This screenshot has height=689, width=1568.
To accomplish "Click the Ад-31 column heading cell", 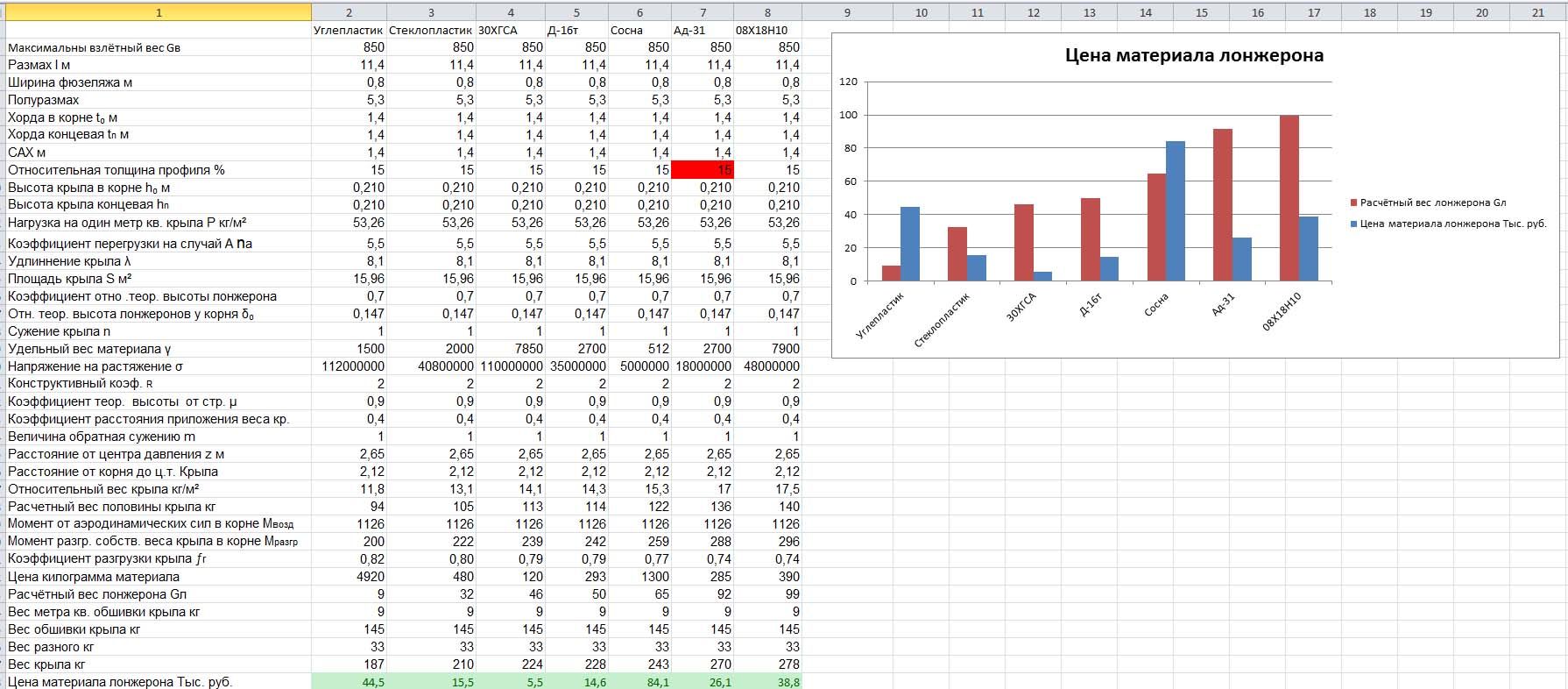I will pos(703,30).
